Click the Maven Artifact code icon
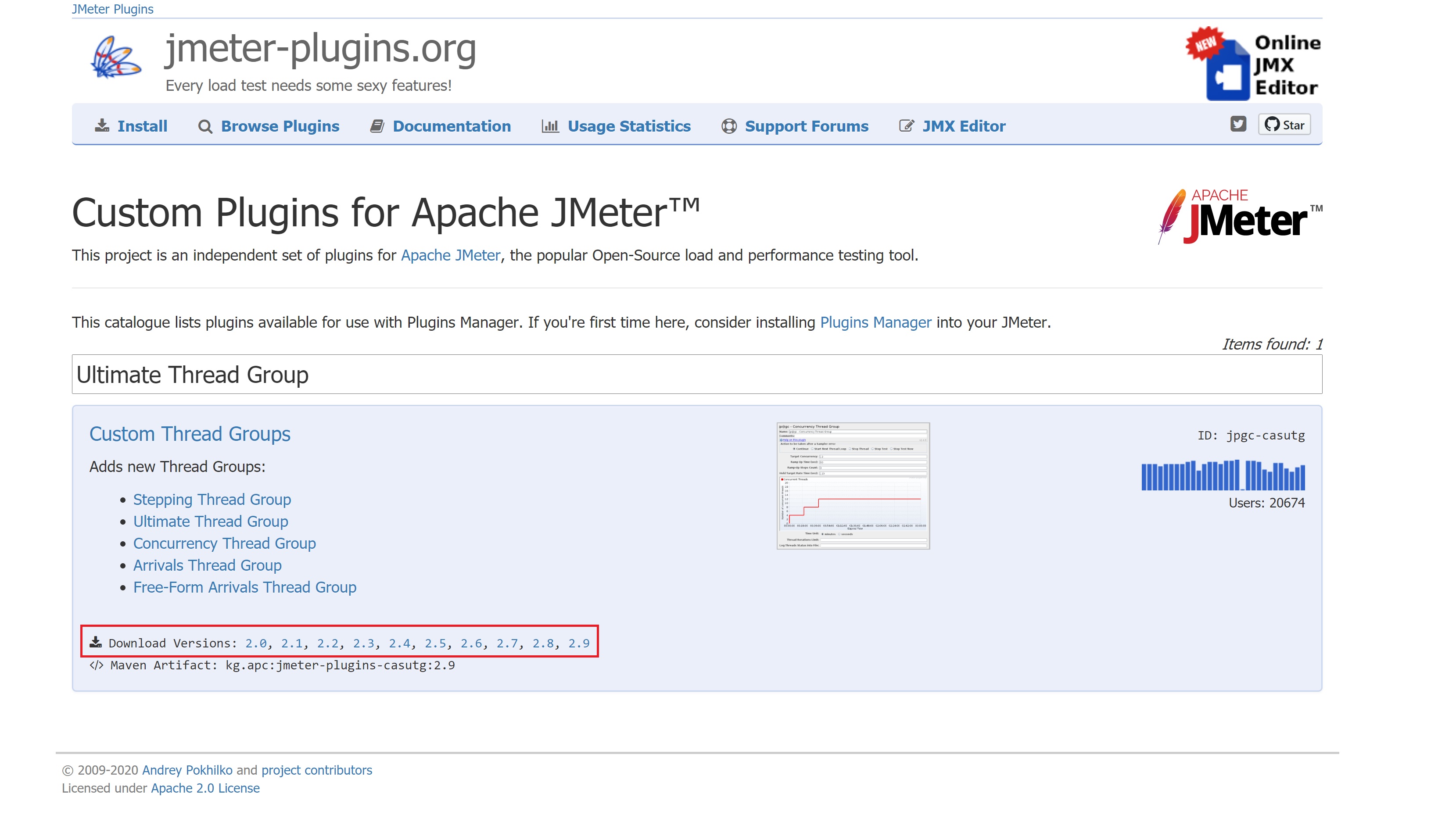The image size is (1456, 822). (97, 665)
